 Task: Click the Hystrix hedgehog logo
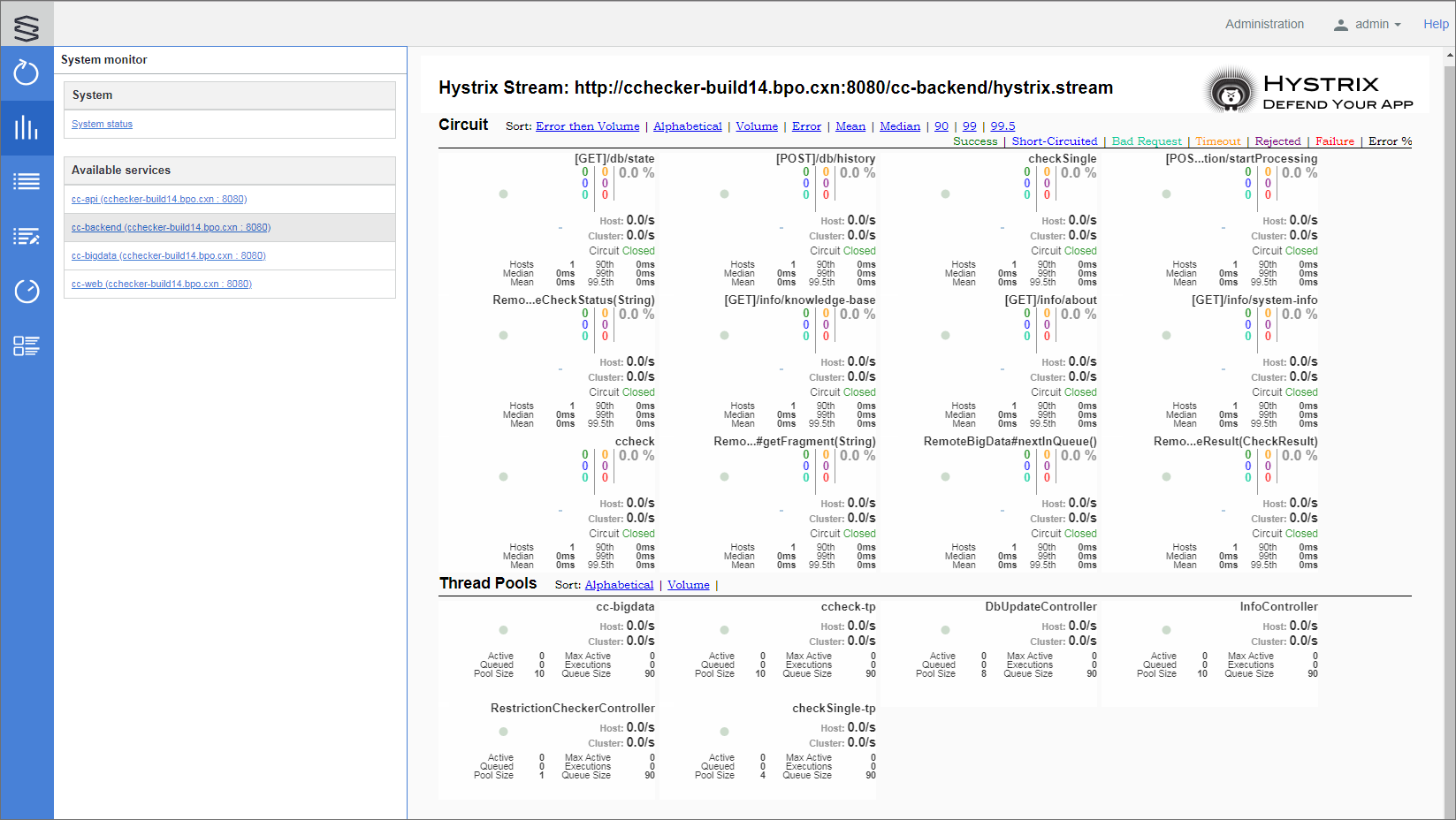[1231, 91]
